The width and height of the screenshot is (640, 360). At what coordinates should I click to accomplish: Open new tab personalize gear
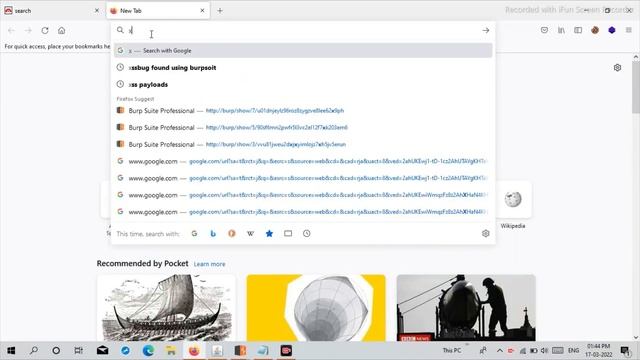617,68
